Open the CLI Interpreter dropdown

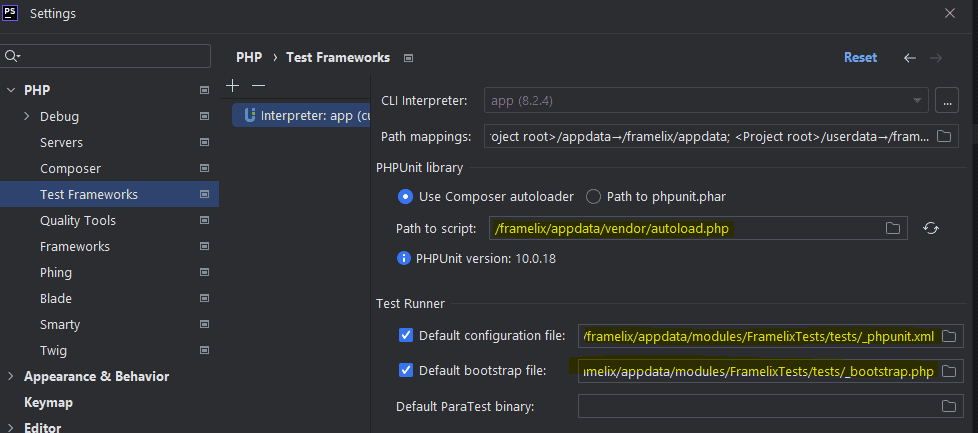tap(917, 100)
